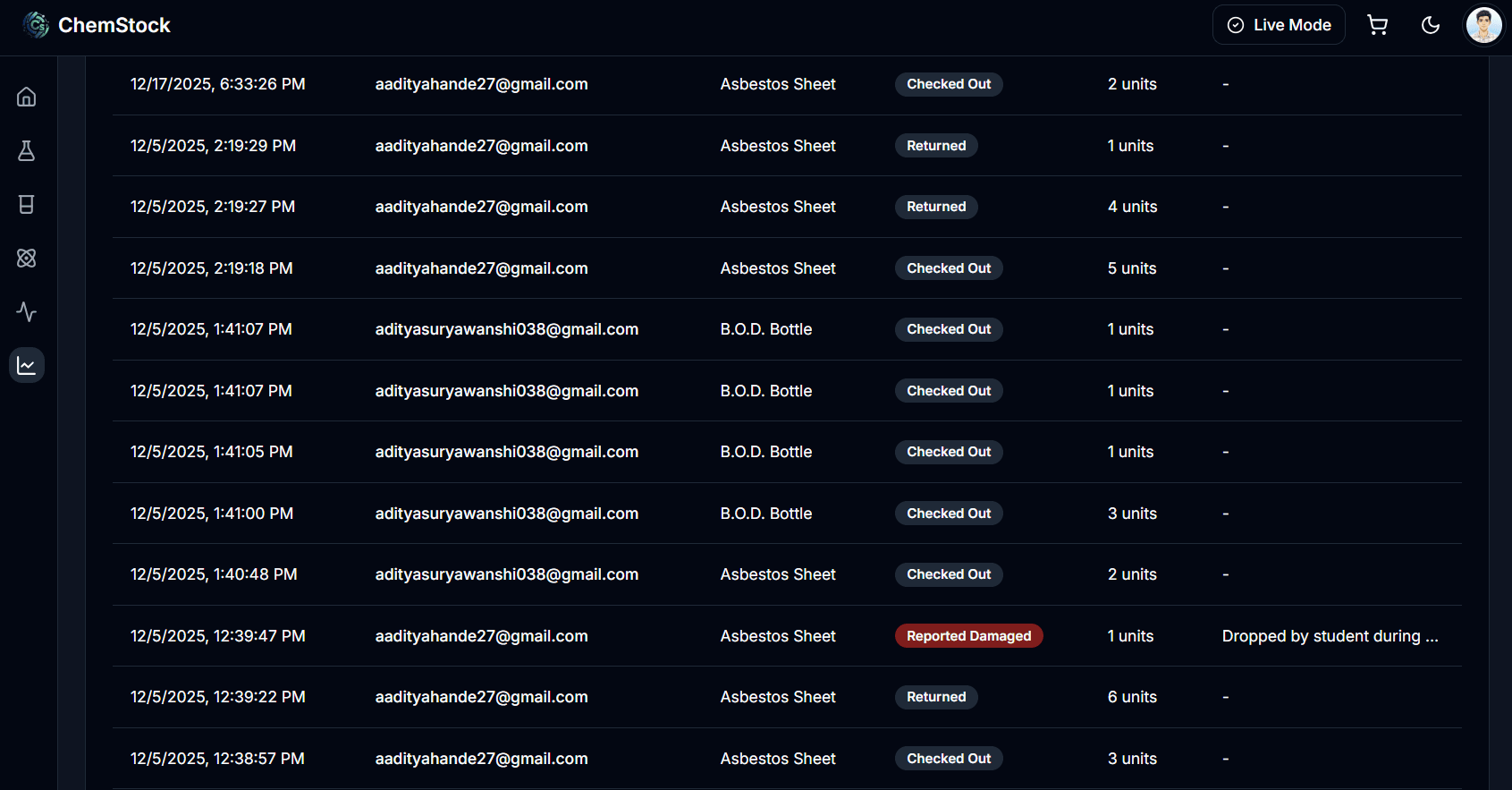Click the timestamp 12/5/2025, 2:19:18 PM
Image resolution: width=1512 pixels, height=790 pixels.
pyautogui.click(x=212, y=268)
